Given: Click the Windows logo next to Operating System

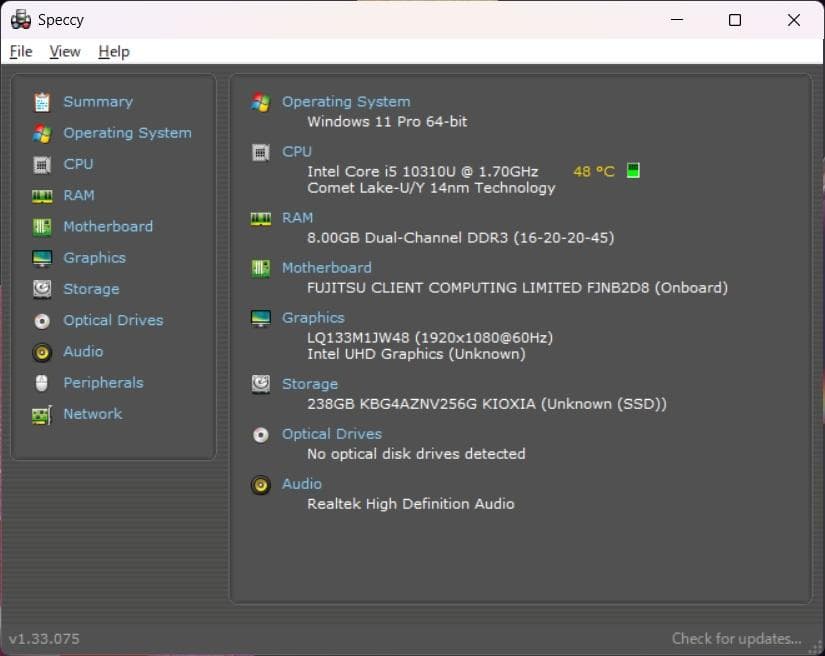Looking at the screenshot, I should (x=260, y=101).
